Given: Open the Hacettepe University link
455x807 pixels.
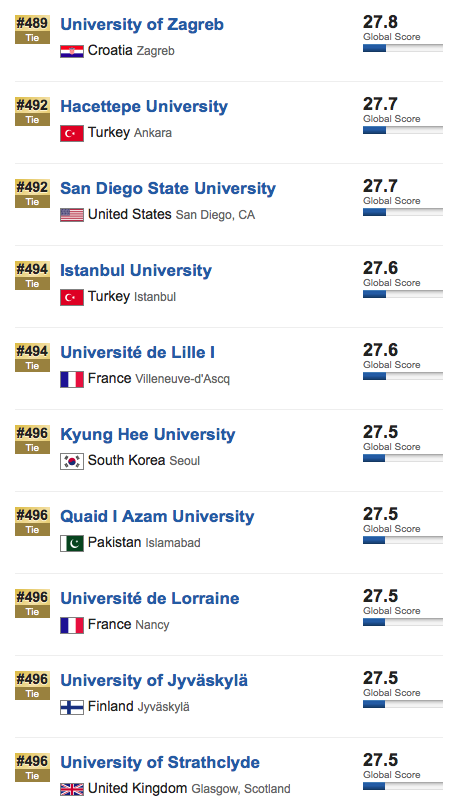Looking at the screenshot, I should [x=144, y=106].
